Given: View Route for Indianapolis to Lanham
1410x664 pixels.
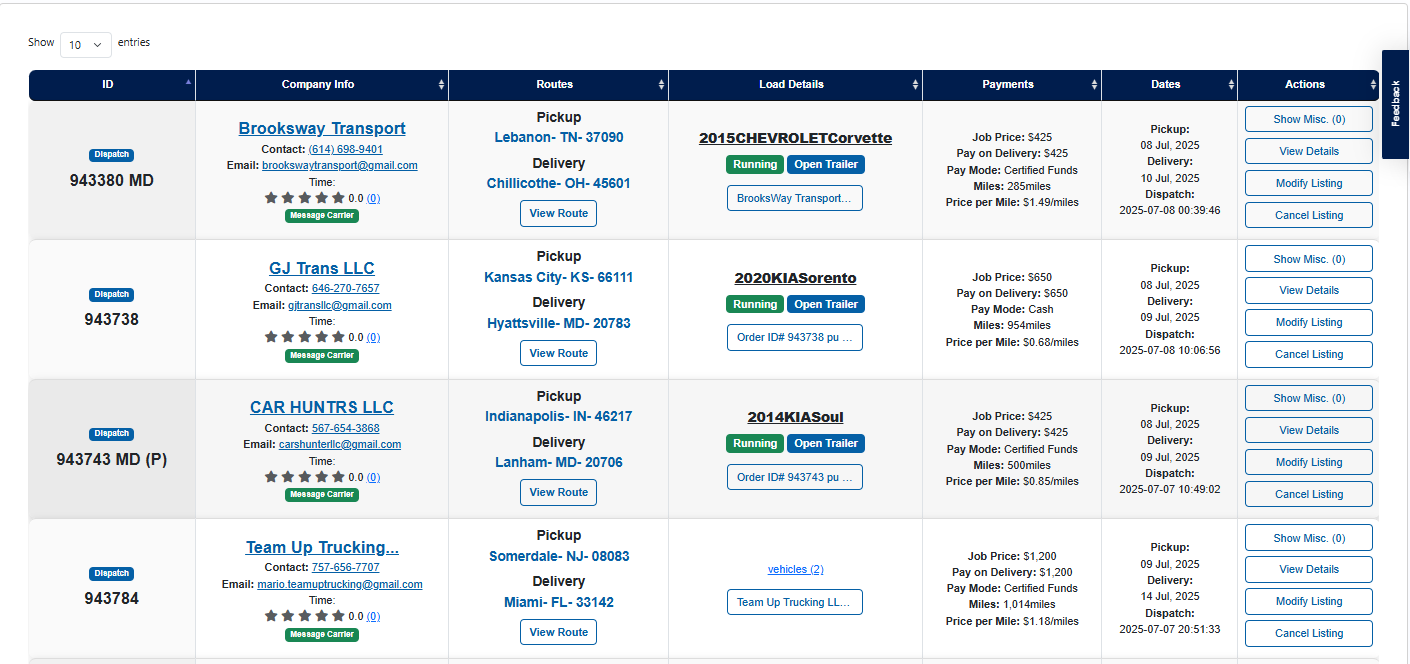Looking at the screenshot, I should (x=559, y=492).
